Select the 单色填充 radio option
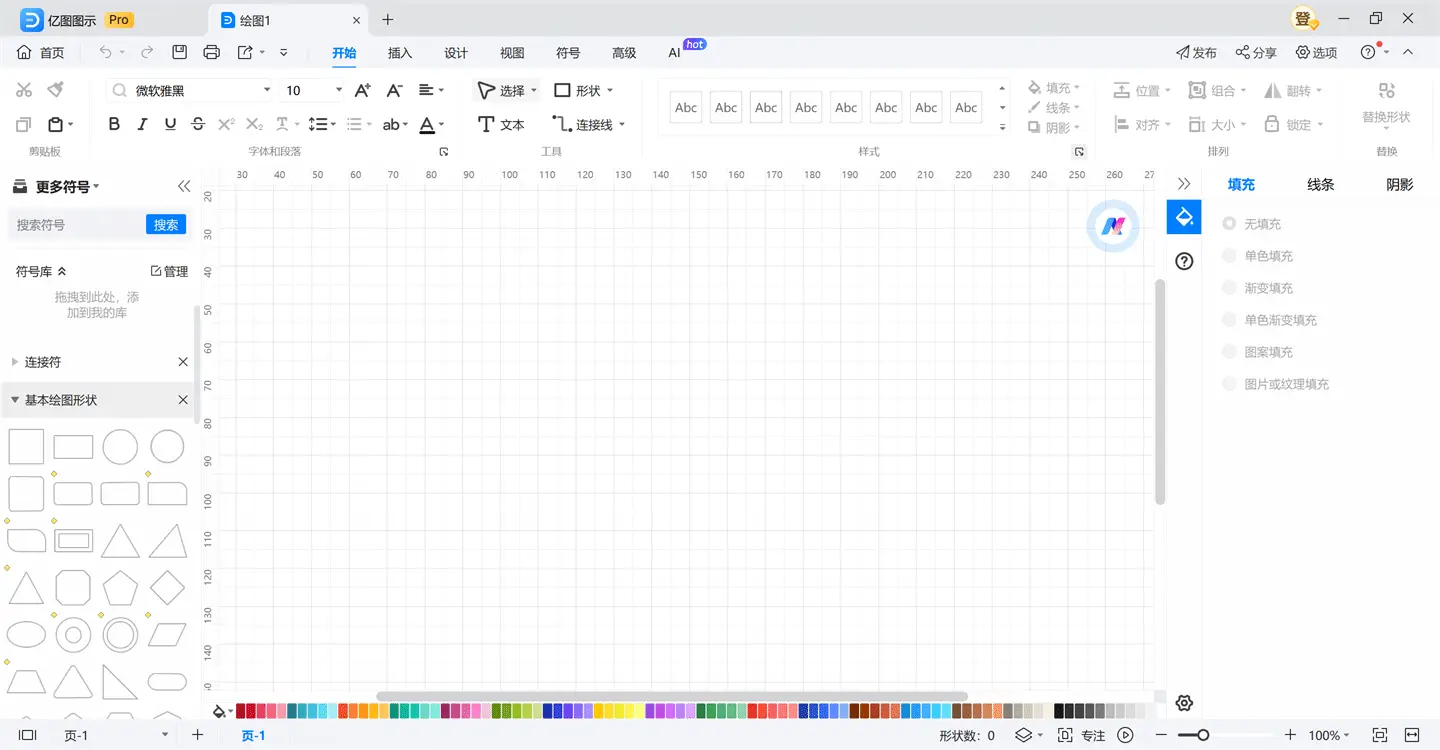Image resolution: width=1440 pixels, height=750 pixels. pos(1229,256)
